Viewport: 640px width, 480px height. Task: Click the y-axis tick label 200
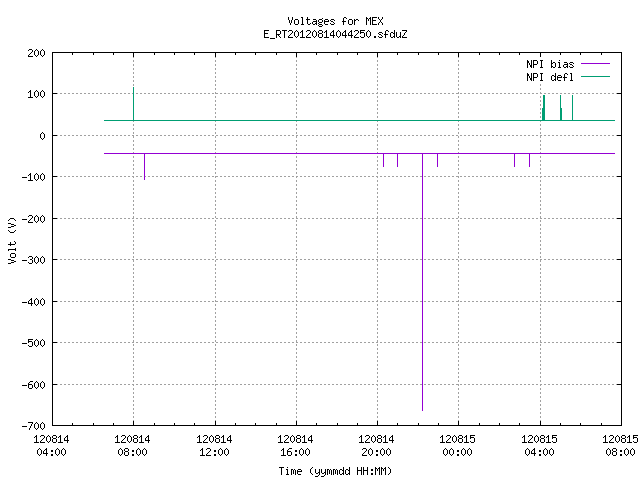tap(36, 53)
